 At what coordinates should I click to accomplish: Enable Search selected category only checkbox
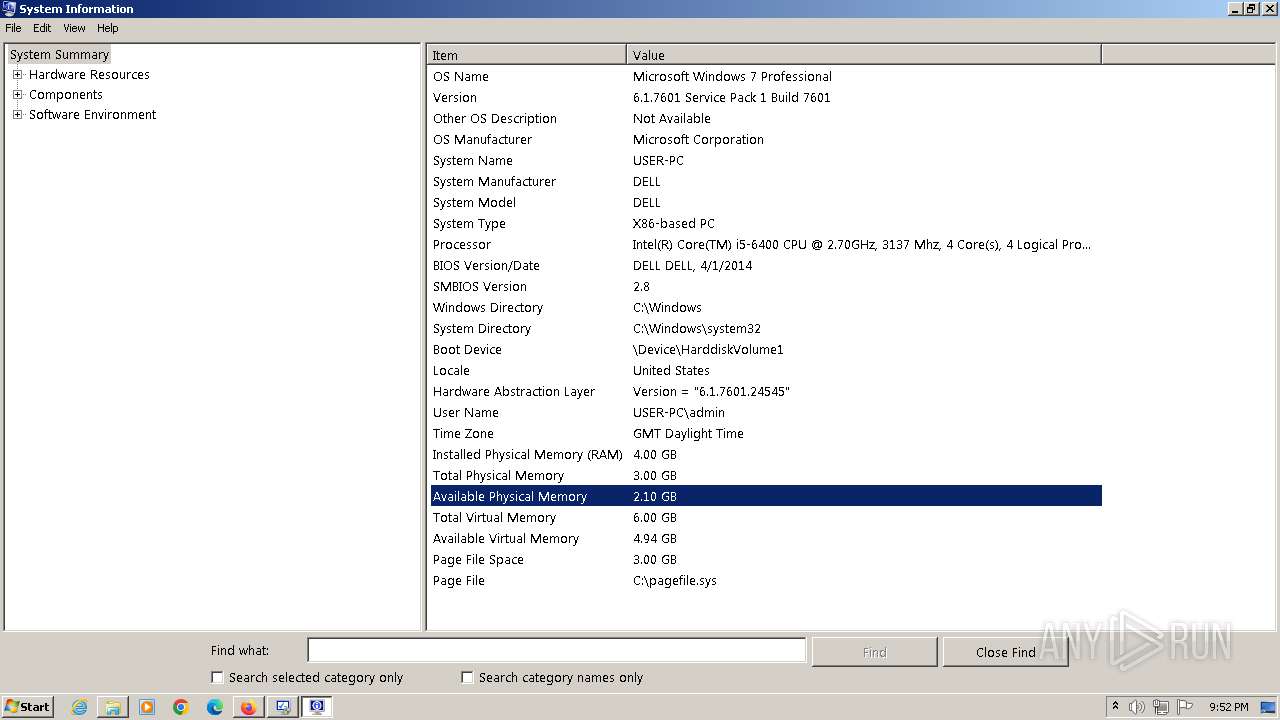217,677
